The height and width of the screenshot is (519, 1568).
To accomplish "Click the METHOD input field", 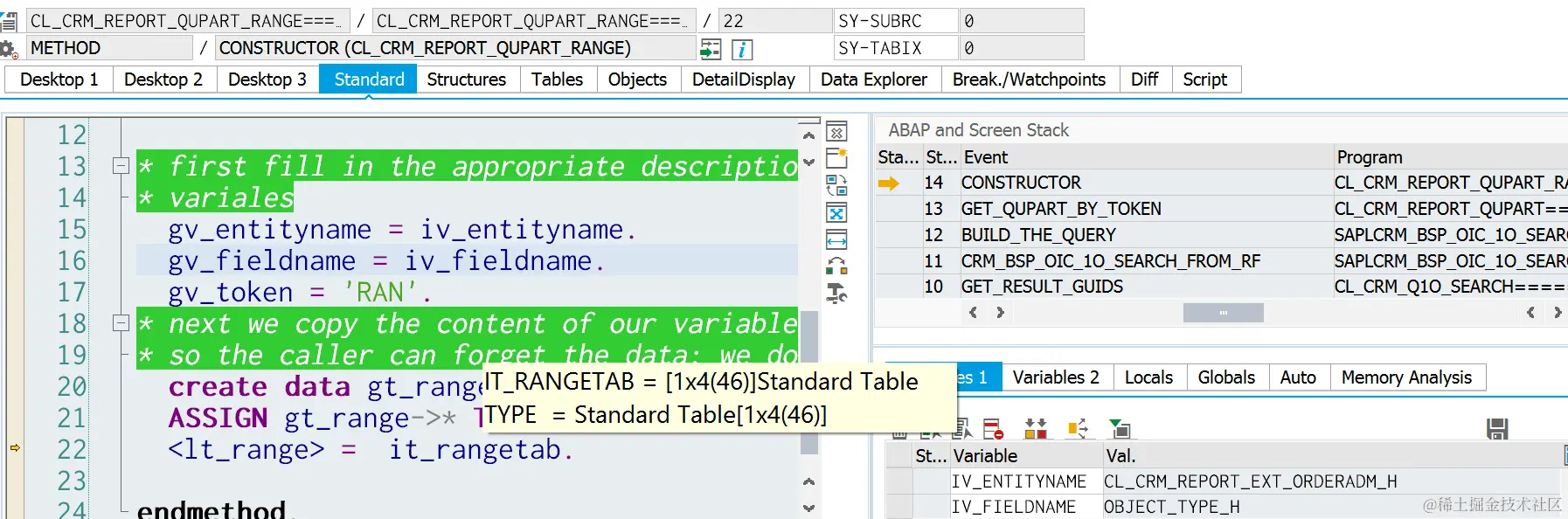I will coord(109,48).
